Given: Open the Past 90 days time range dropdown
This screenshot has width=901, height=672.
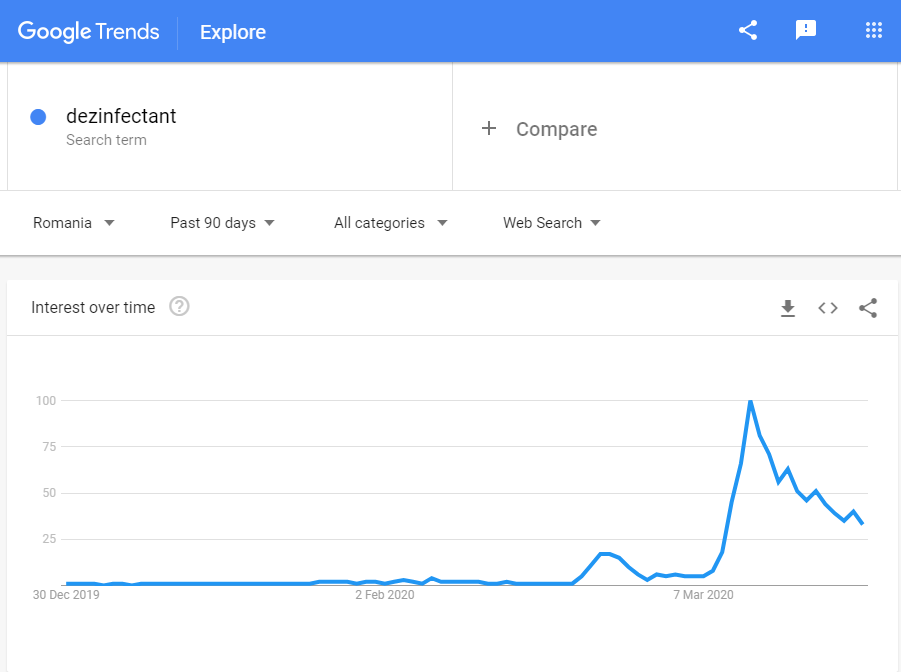Looking at the screenshot, I should click(221, 223).
